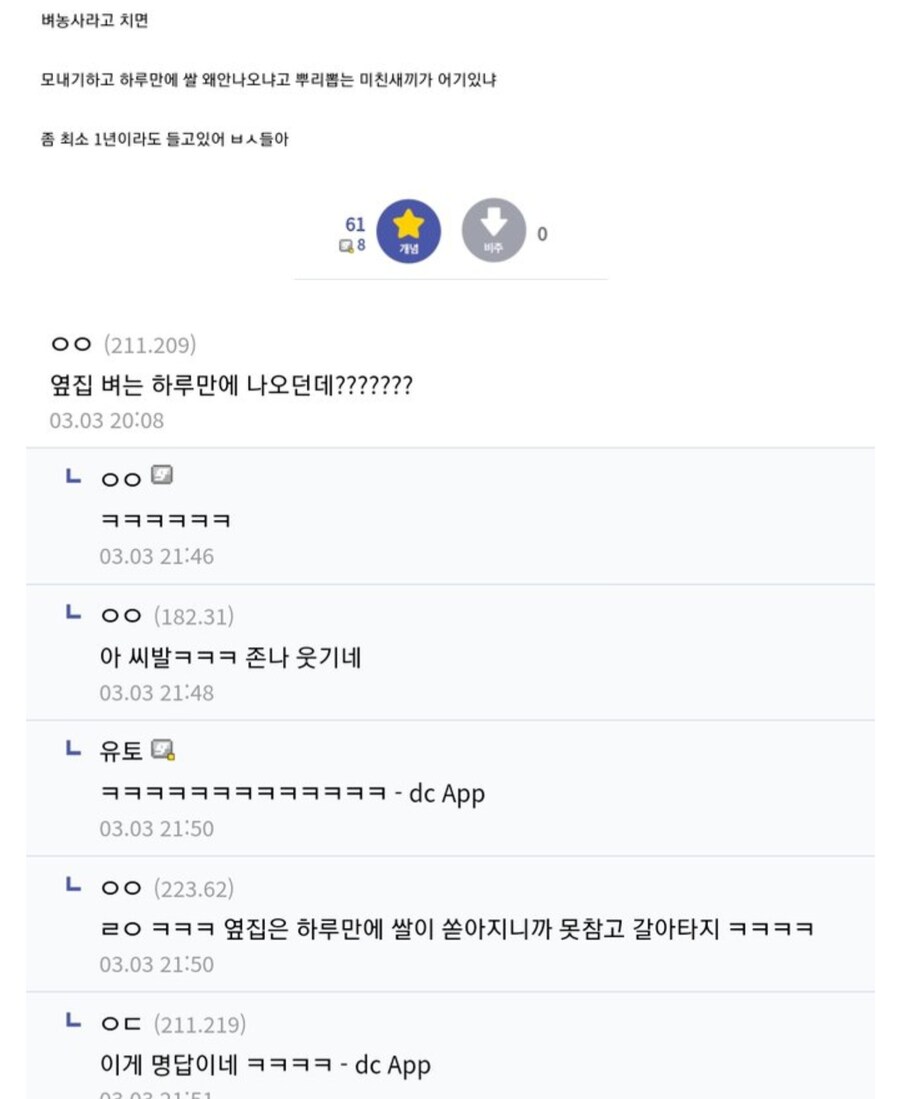Select the nickname 유토
900x1099 pixels.
(x=121, y=748)
